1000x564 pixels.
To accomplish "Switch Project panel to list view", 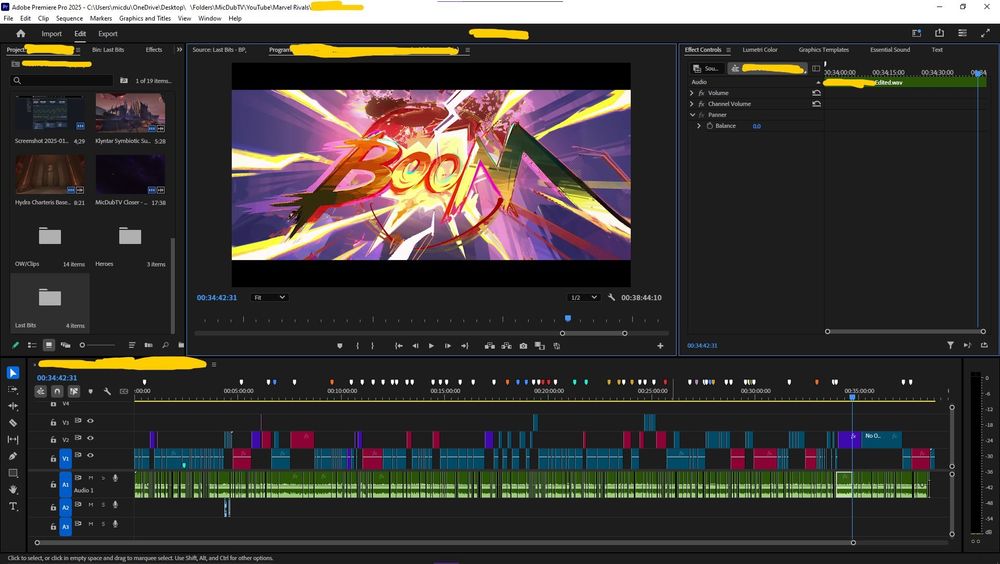I will (x=32, y=345).
